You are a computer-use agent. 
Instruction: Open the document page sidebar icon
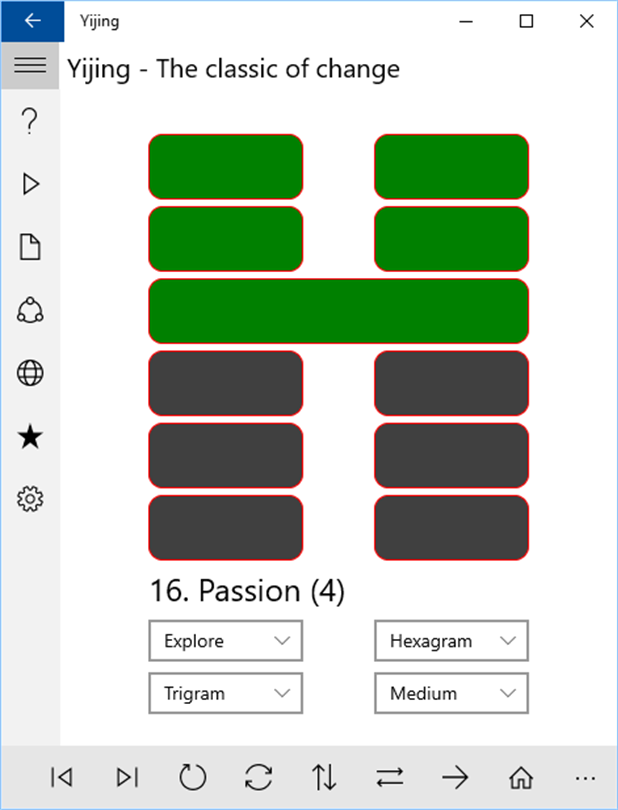[x=30, y=247]
